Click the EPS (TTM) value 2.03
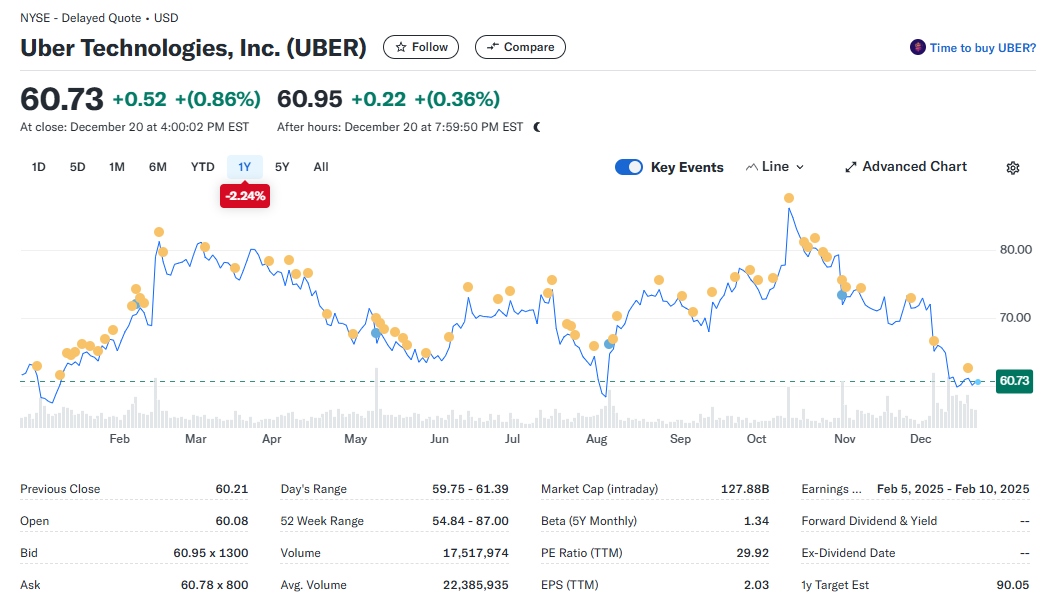The width and height of the screenshot is (1056, 601). [757, 585]
